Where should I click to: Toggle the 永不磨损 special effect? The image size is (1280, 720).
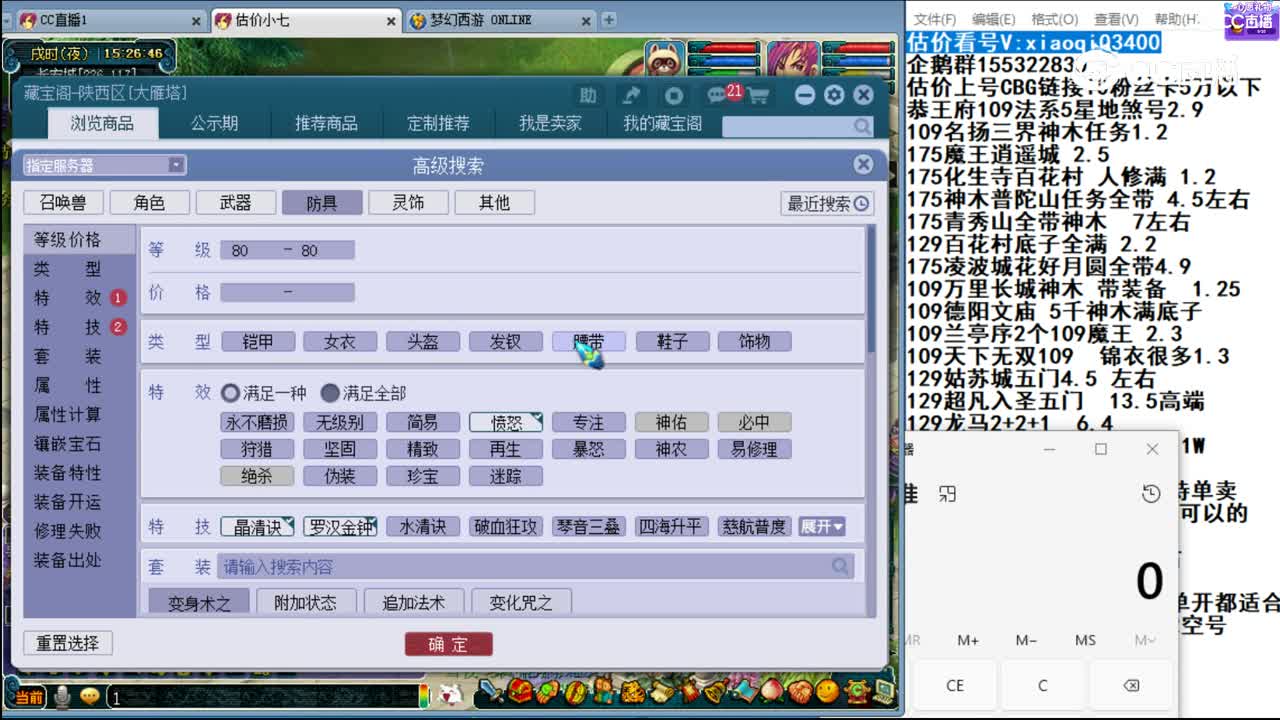point(257,422)
